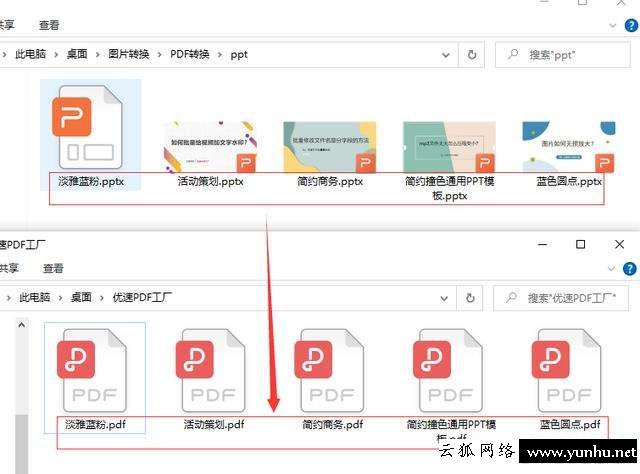Screen dimensions: 640x474
Task: Minimize the 优速PDF工厂 window
Action: pos(542,244)
